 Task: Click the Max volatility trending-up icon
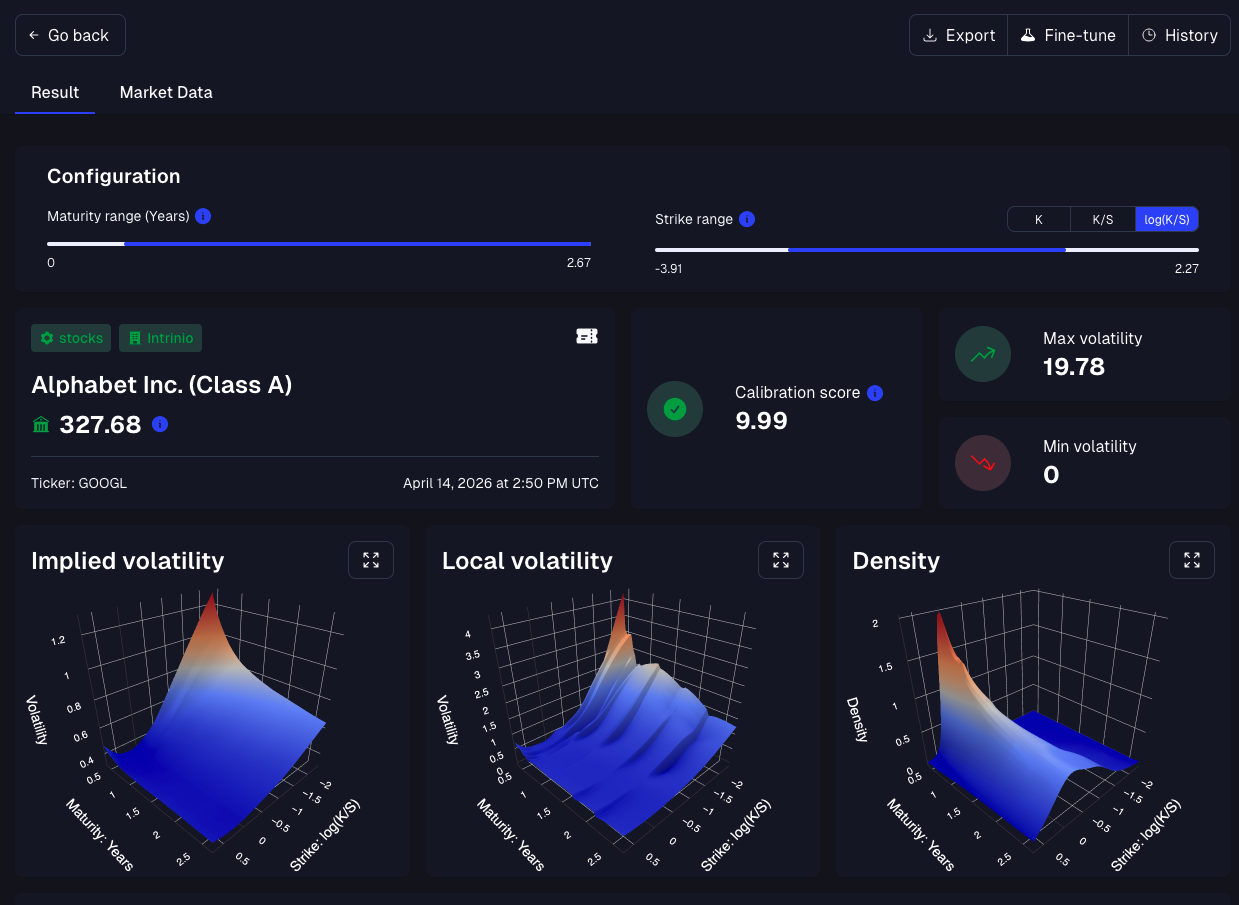coord(983,353)
